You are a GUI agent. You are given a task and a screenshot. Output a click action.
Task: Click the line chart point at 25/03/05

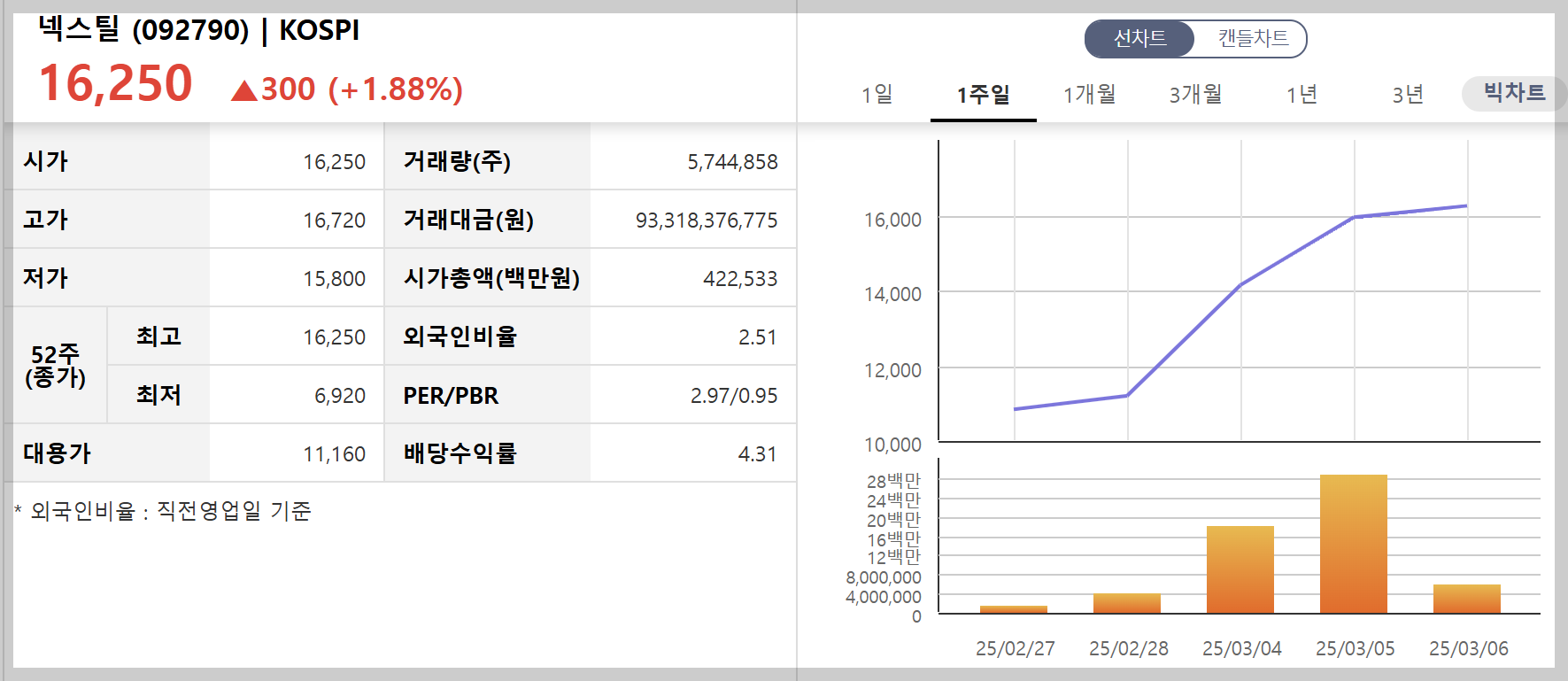pyautogui.click(x=1355, y=217)
